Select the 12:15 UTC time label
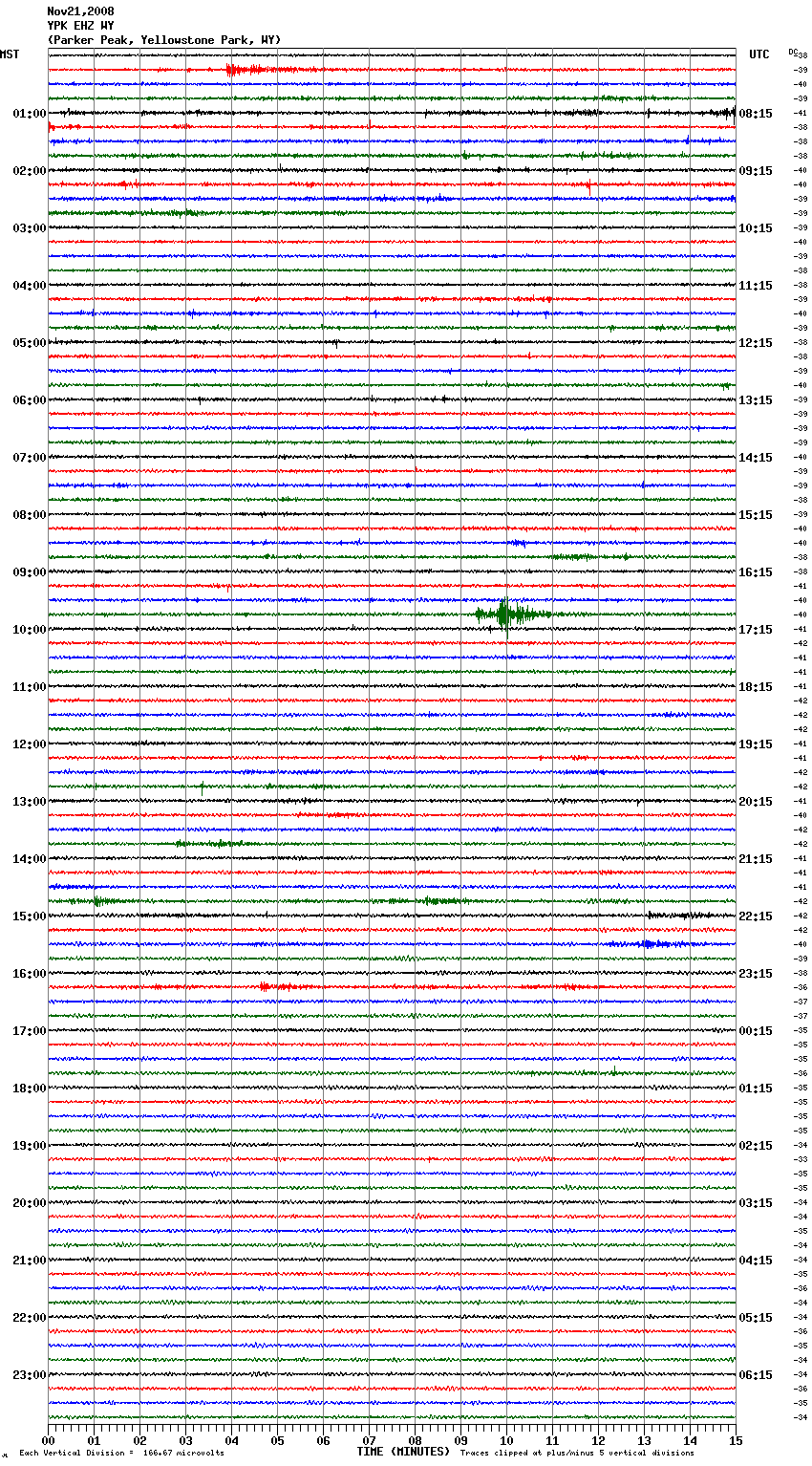The width and height of the screenshot is (812, 1466). point(756,343)
